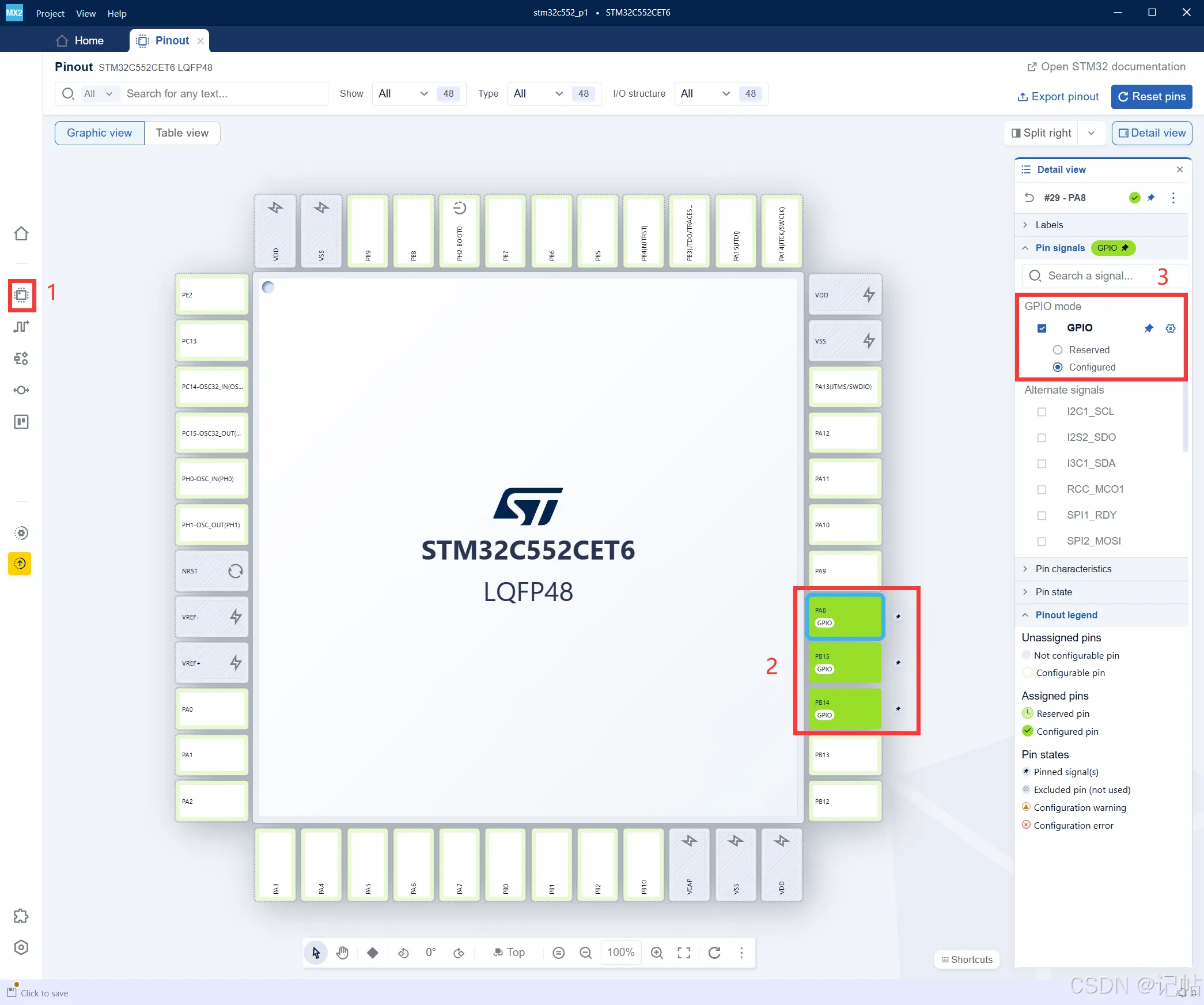Screen dimensions: 1204x1005
Task: Rotate chip view clockwise
Action: point(459,953)
